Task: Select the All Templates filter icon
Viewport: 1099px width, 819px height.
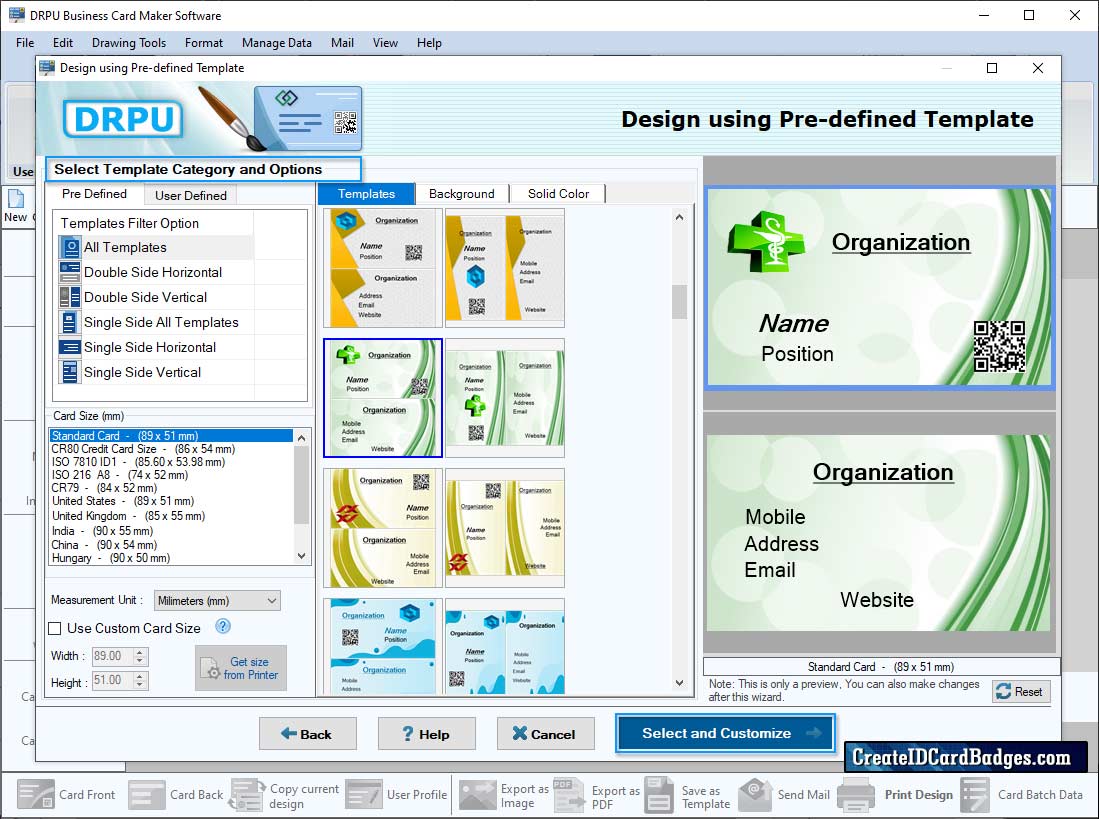Action: coord(70,247)
